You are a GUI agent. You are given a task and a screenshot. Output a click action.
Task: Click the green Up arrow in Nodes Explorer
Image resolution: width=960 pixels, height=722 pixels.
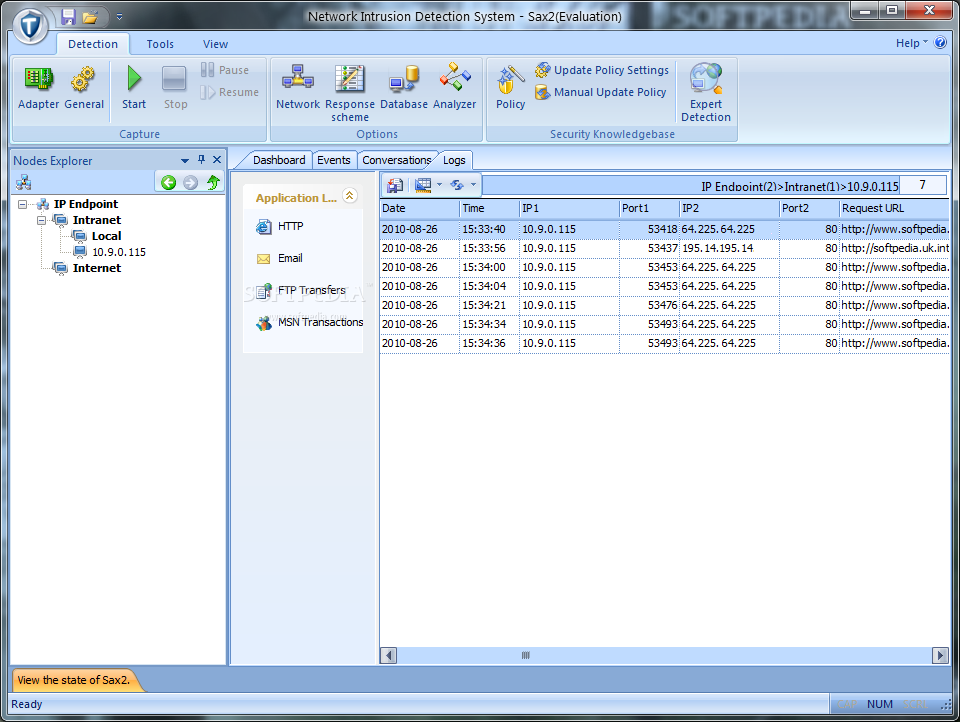[x=213, y=182]
